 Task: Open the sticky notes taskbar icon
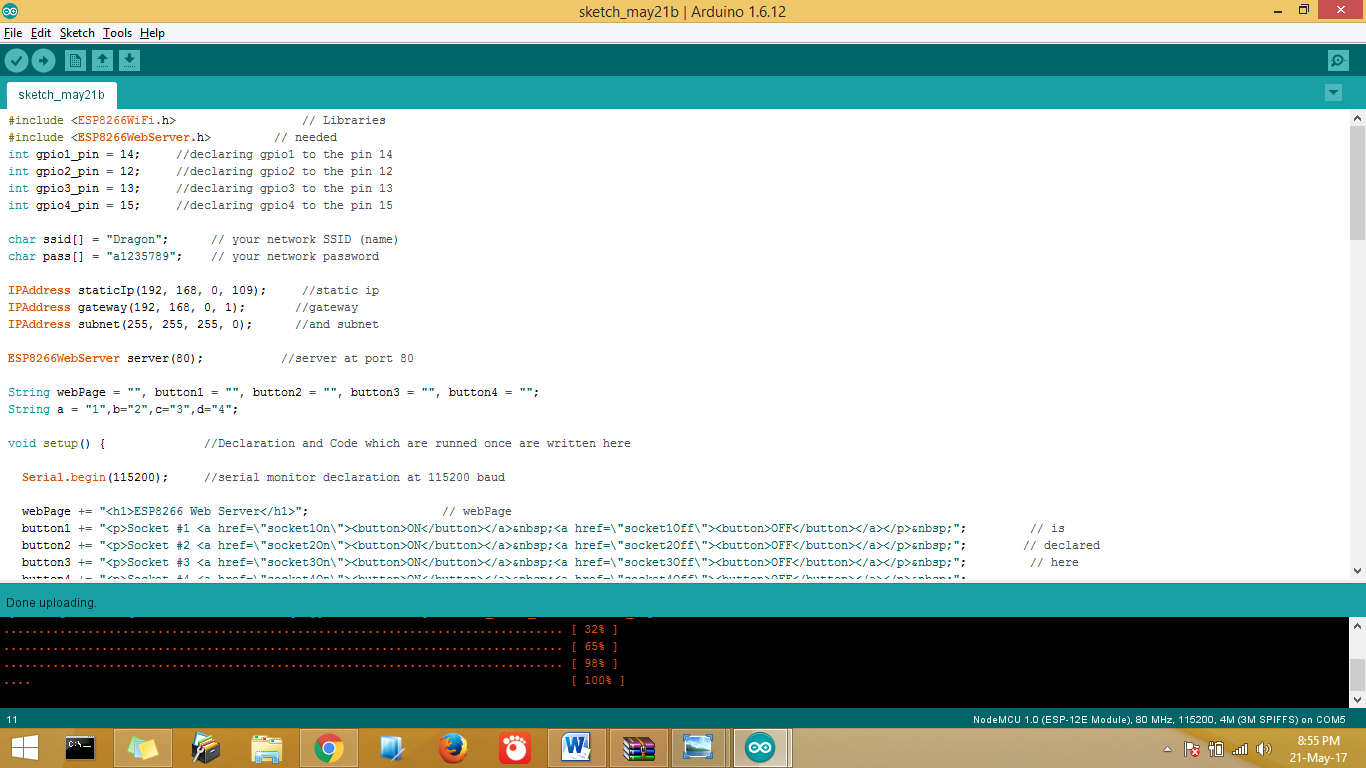[143, 747]
